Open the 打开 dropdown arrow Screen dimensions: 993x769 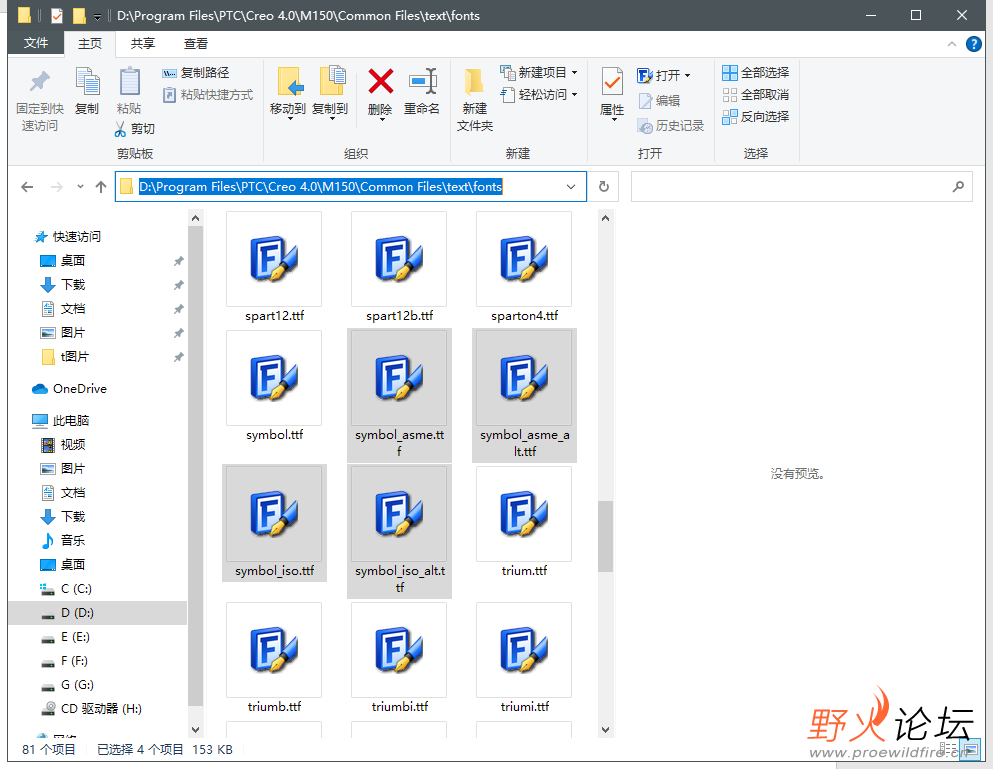point(687,76)
